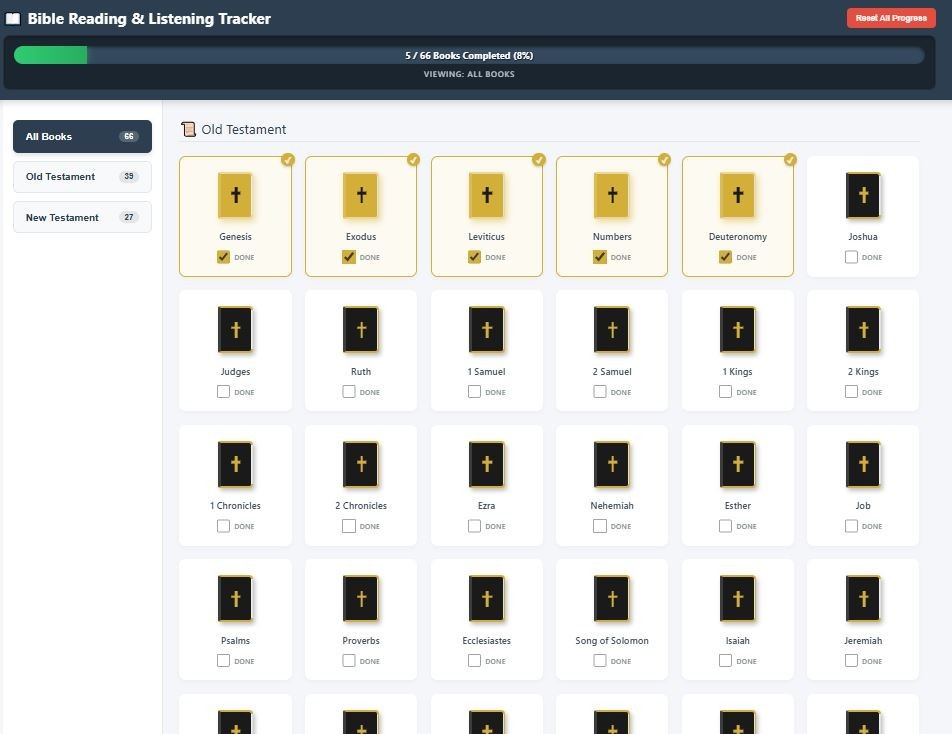
Task: Click the Genesis gold book icon
Action: (235, 195)
